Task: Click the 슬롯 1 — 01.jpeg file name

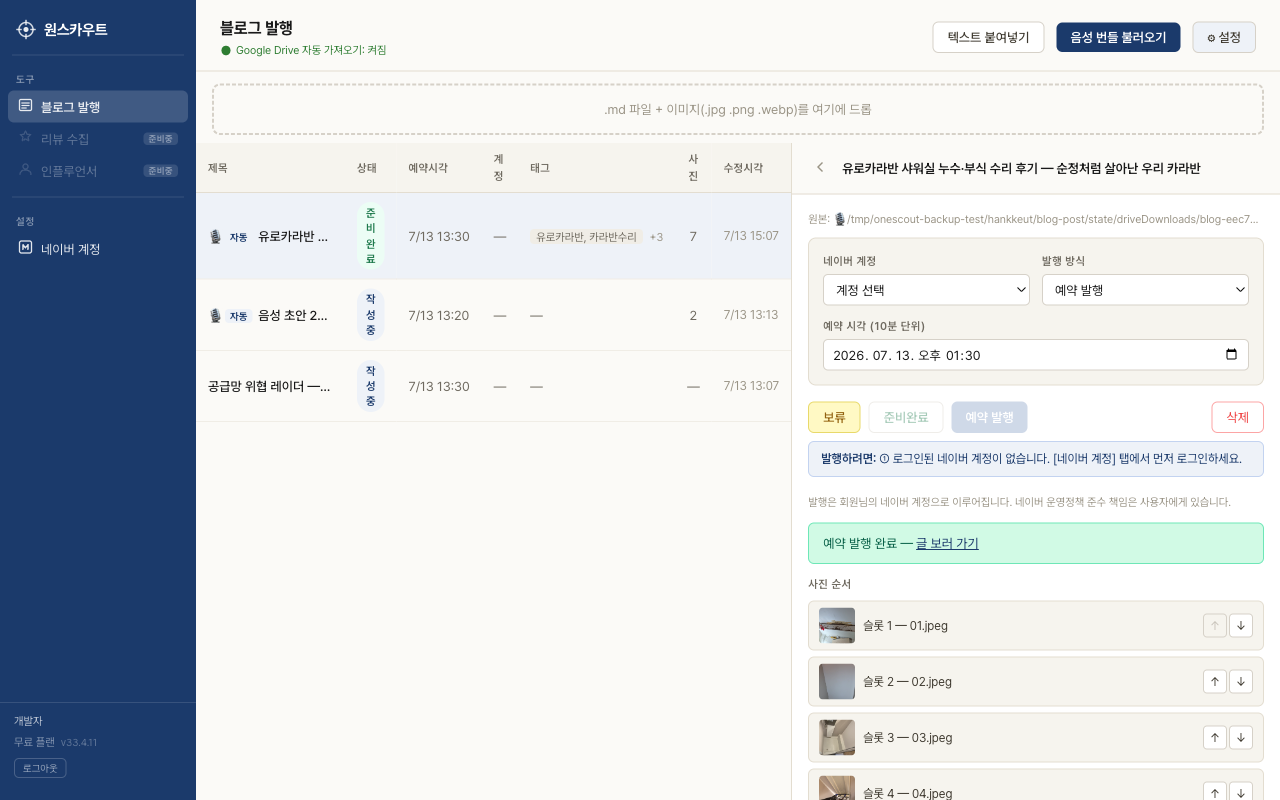Action: 905,626
